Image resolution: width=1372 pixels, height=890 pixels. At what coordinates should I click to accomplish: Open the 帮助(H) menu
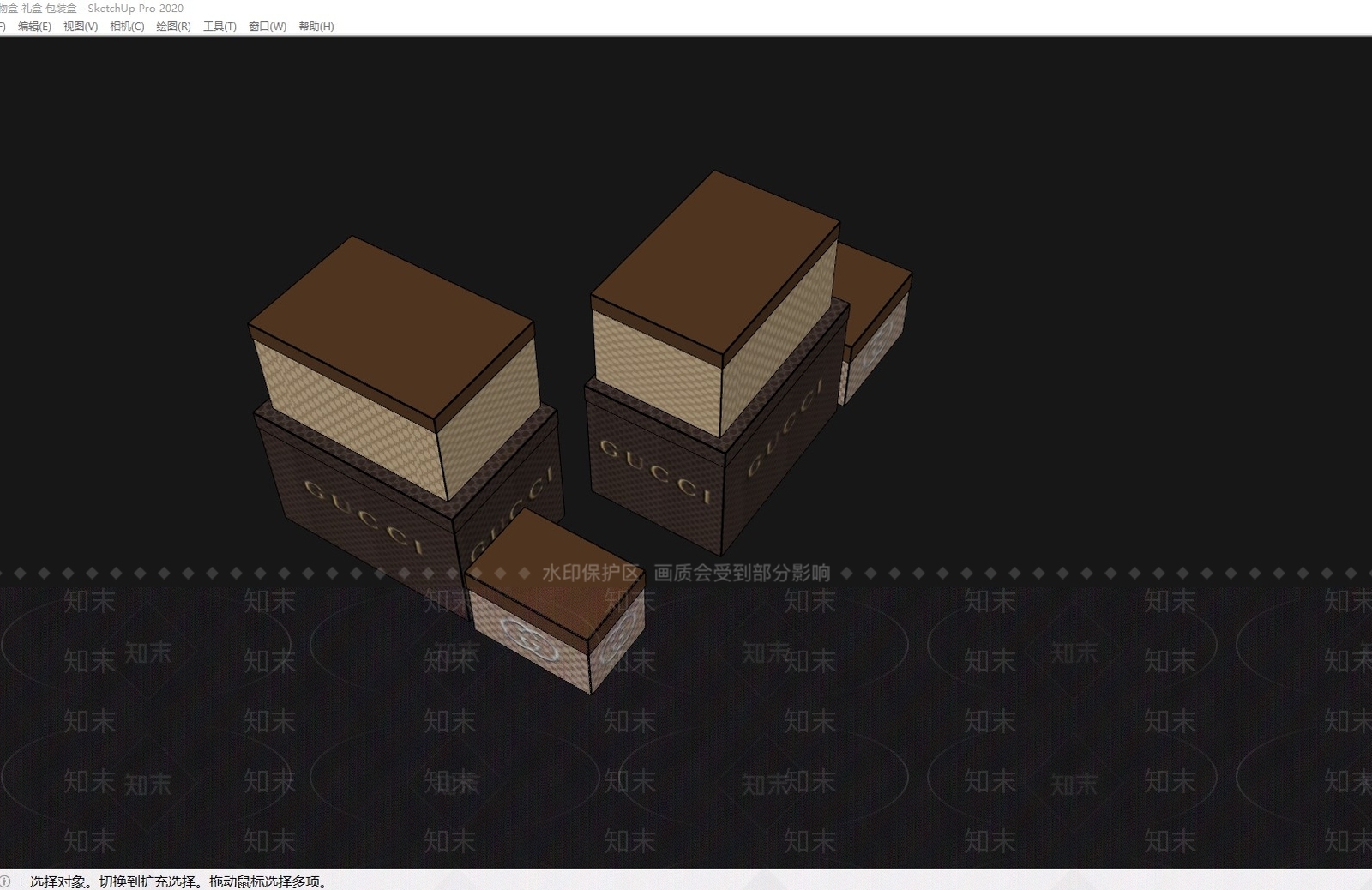[316, 27]
